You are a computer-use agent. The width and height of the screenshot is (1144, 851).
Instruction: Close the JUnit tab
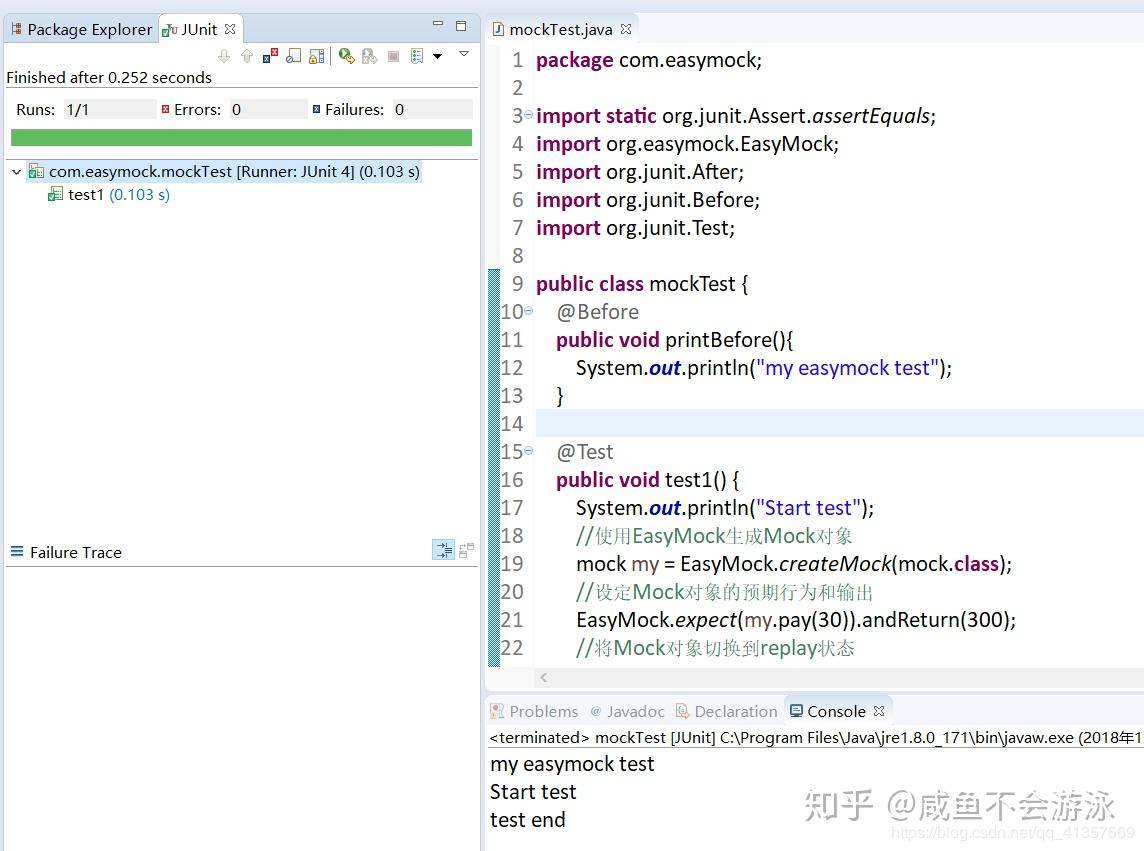pyautogui.click(x=230, y=29)
